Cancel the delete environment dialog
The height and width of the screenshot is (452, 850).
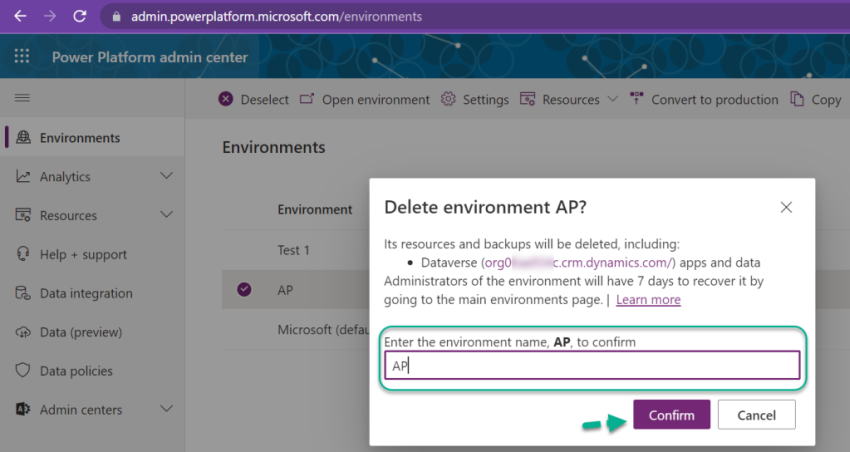(x=756, y=415)
